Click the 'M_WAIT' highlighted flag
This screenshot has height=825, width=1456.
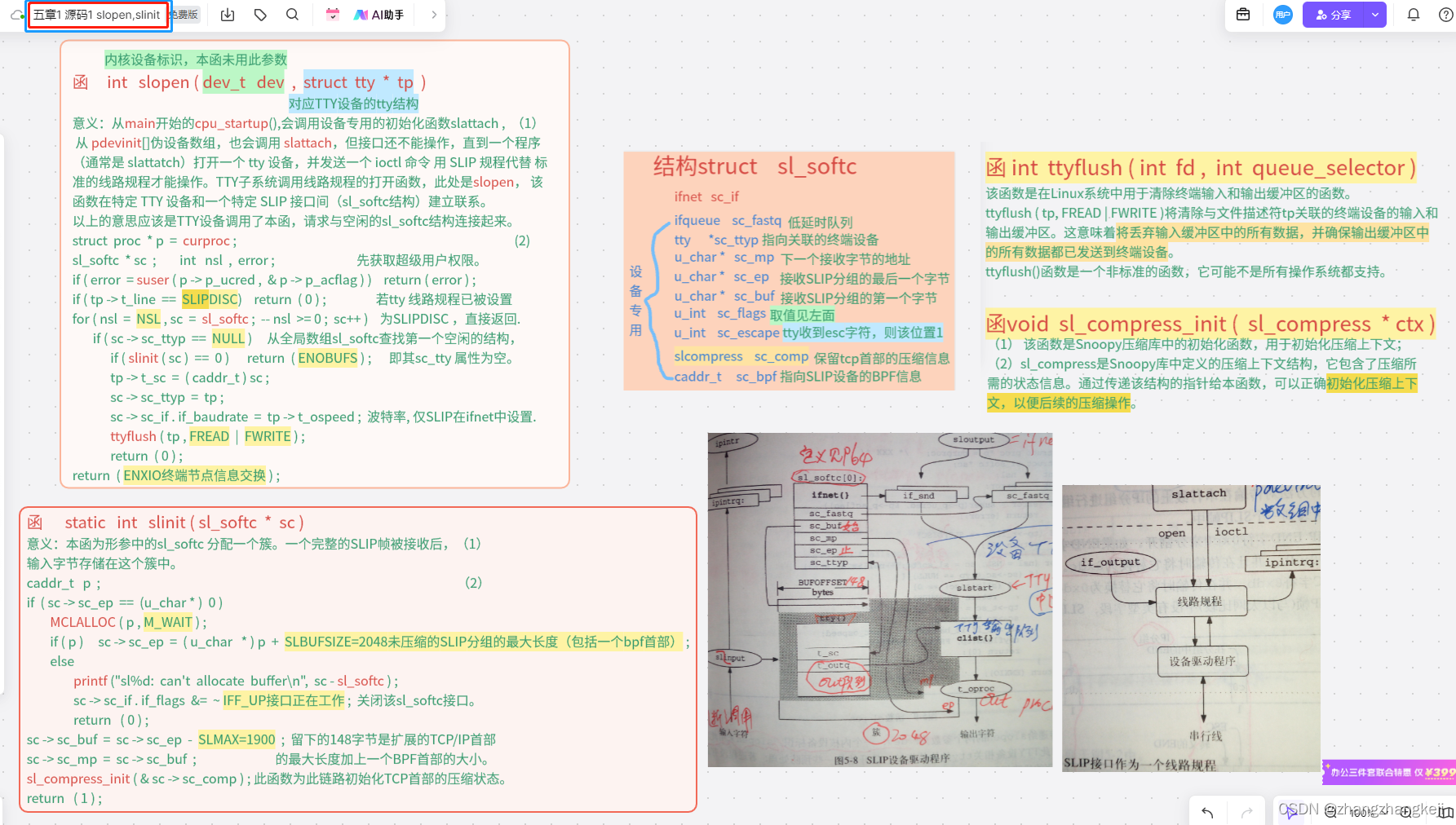[168, 622]
